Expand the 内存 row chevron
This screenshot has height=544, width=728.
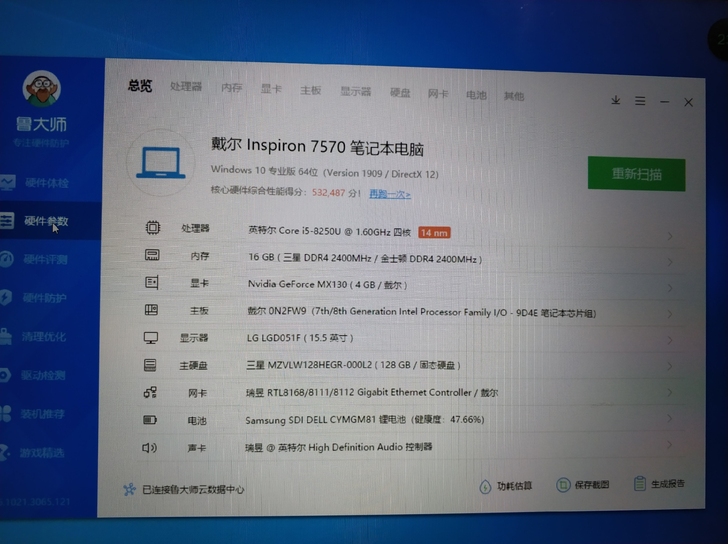(x=670, y=262)
